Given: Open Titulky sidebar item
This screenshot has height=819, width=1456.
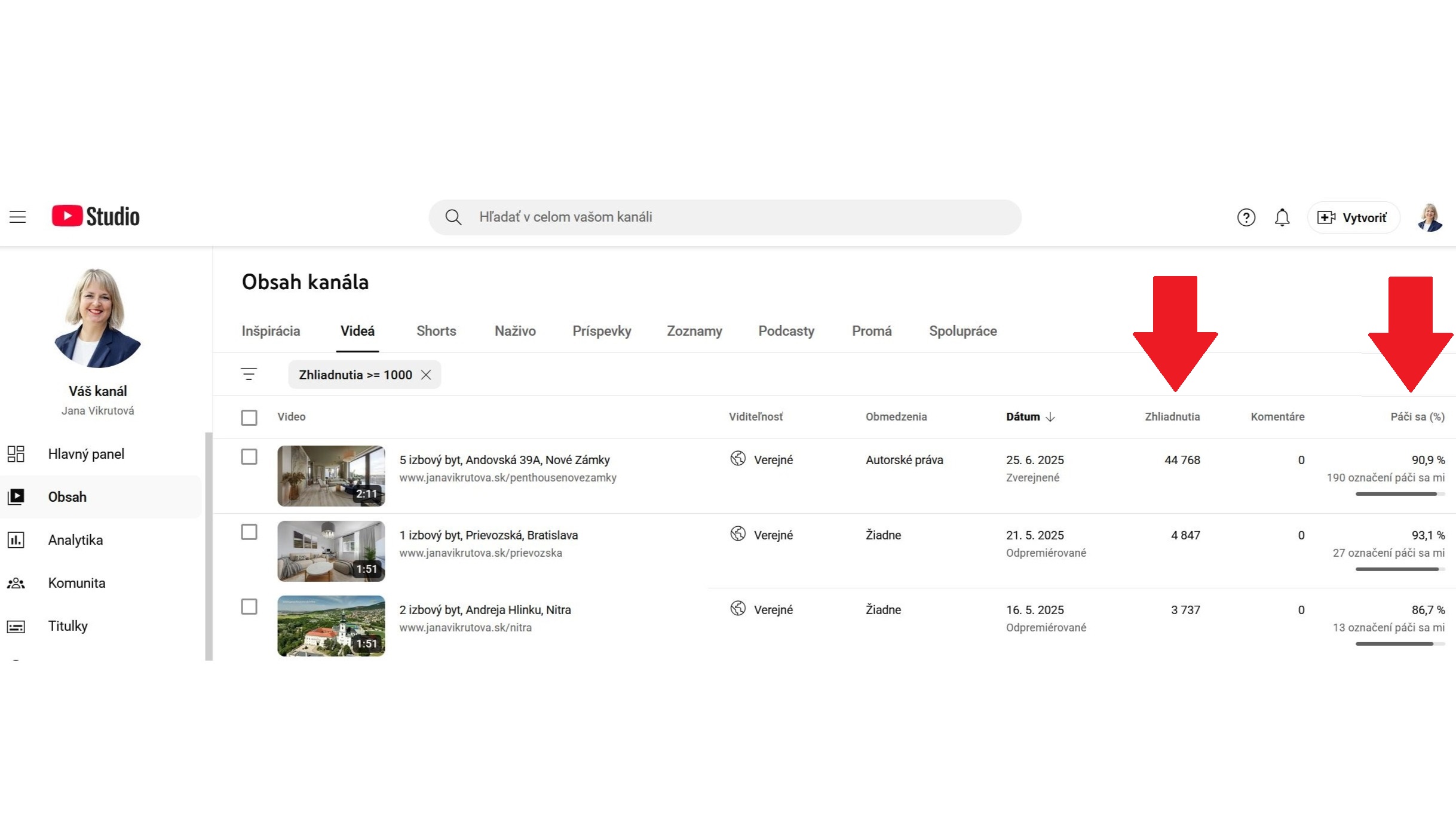Looking at the screenshot, I should point(68,626).
